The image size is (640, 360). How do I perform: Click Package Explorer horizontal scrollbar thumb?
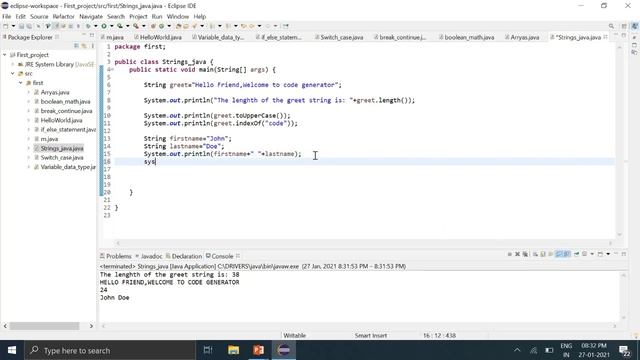click(x=44, y=326)
